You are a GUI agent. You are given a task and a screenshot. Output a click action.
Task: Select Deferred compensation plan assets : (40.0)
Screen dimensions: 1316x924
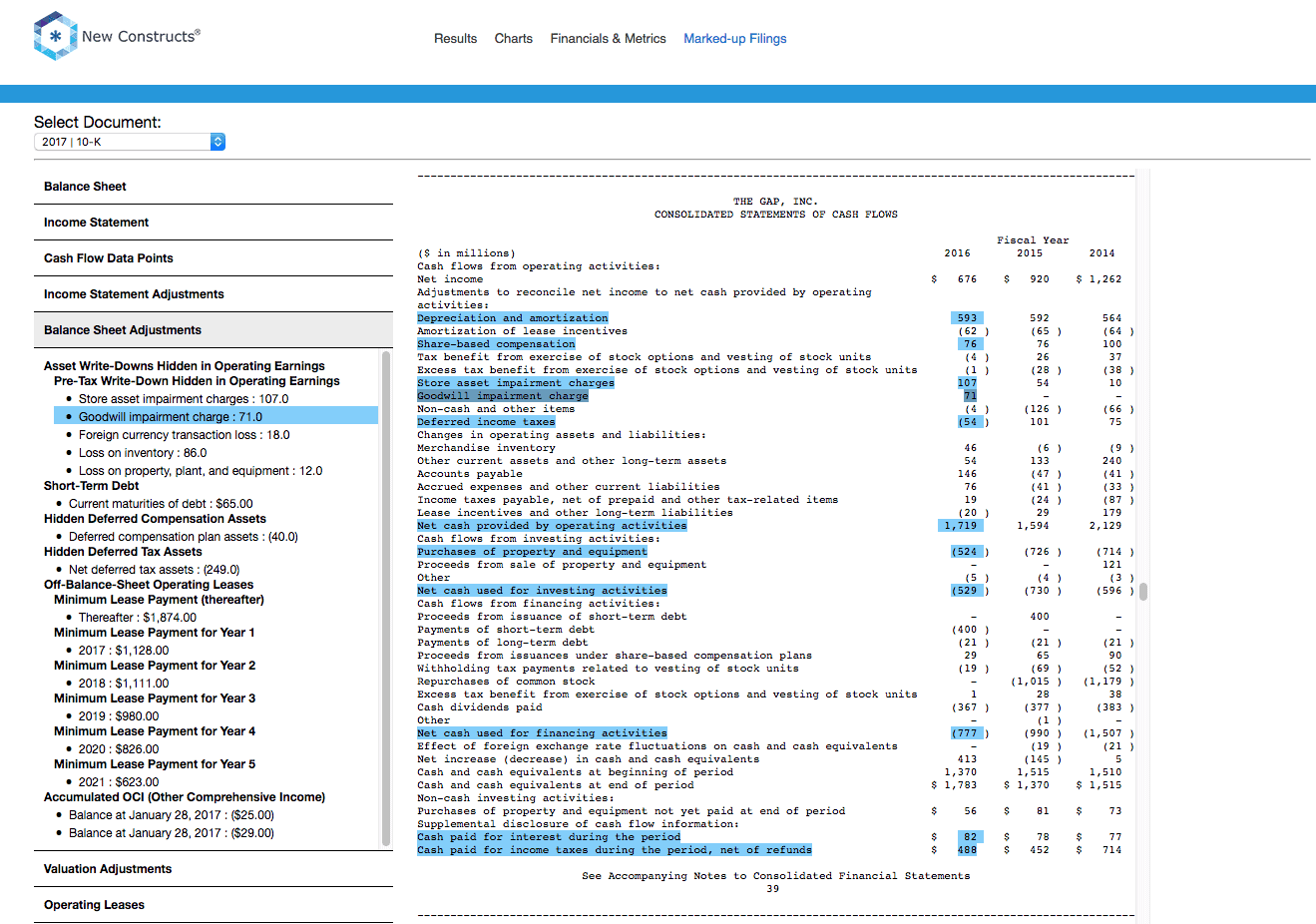click(x=184, y=537)
